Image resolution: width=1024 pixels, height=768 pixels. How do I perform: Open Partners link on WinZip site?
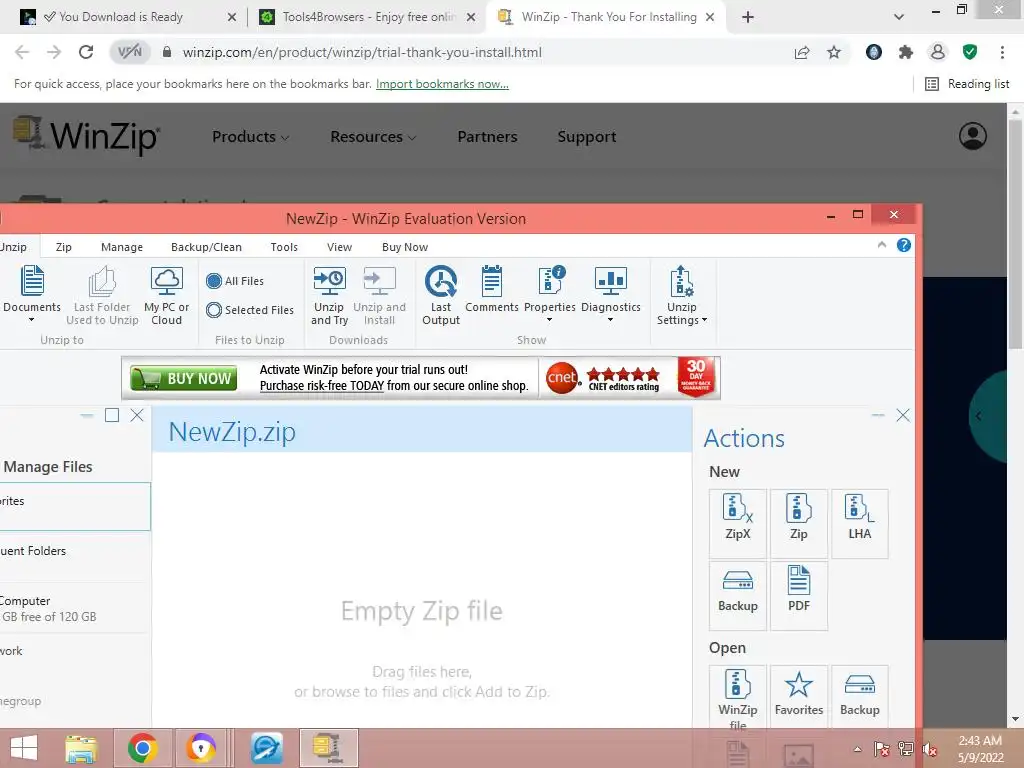[x=487, y=136]
